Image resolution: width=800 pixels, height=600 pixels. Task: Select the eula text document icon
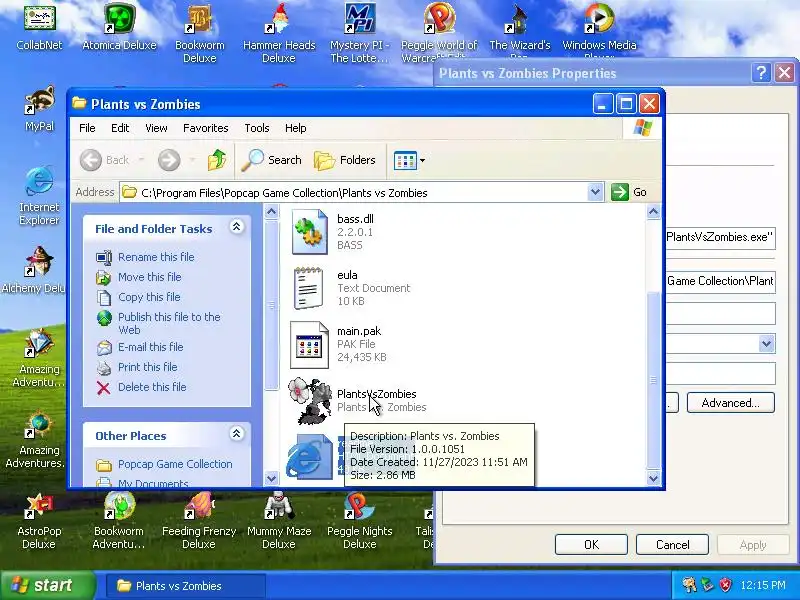[x=309, y=288]
